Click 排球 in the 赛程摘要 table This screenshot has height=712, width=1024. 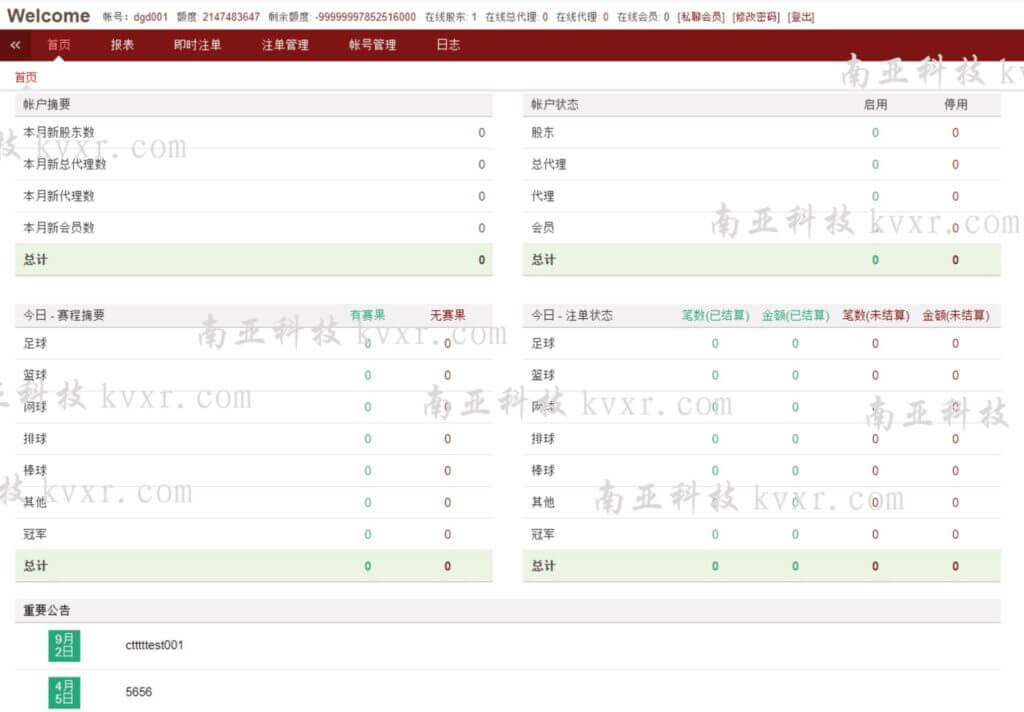point(35,439)
